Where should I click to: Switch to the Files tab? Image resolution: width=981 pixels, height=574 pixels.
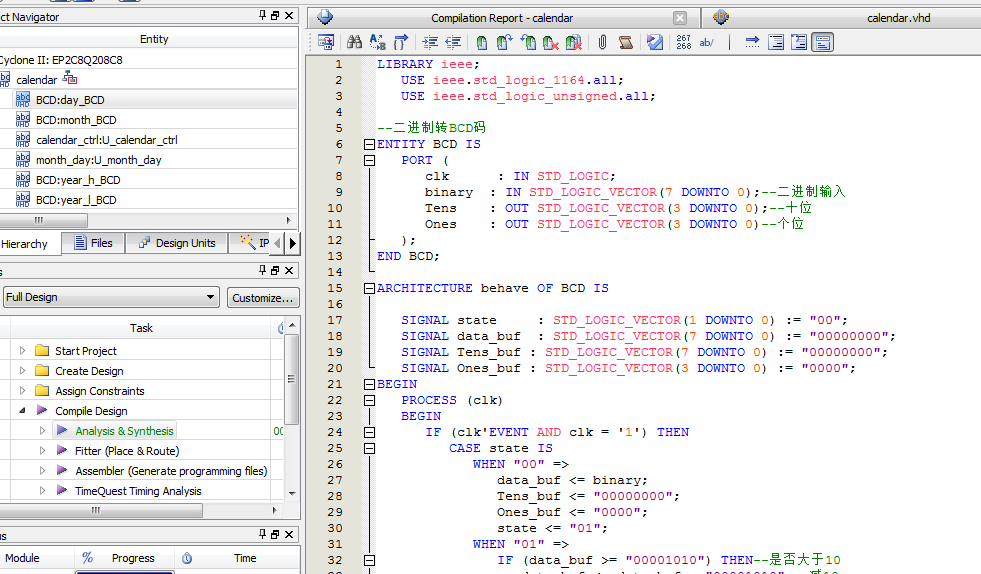(92, 243)
